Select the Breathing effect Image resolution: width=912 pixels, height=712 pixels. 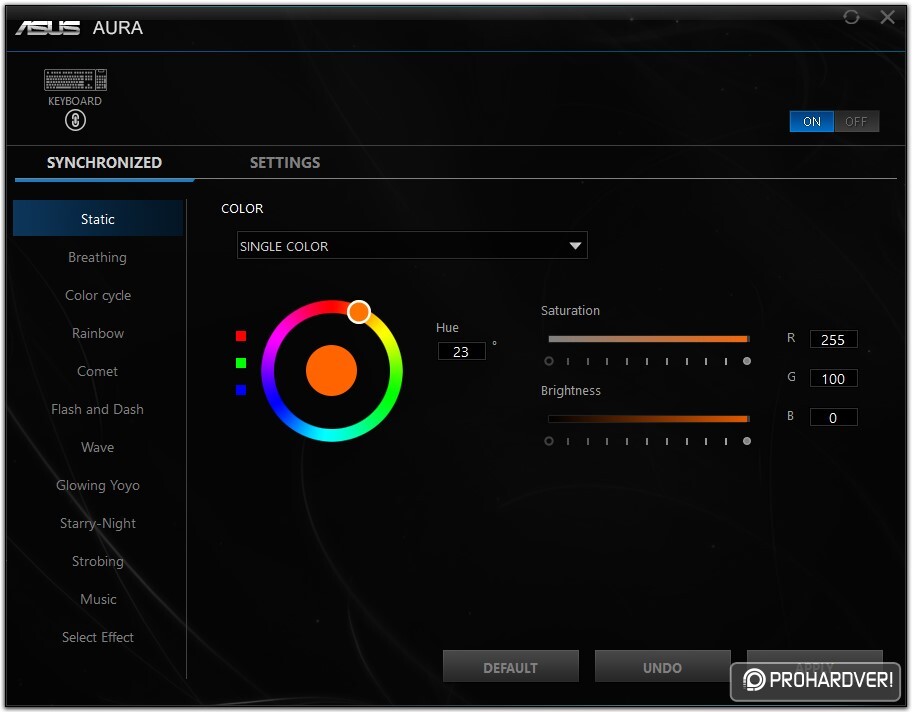pos(98,257)
